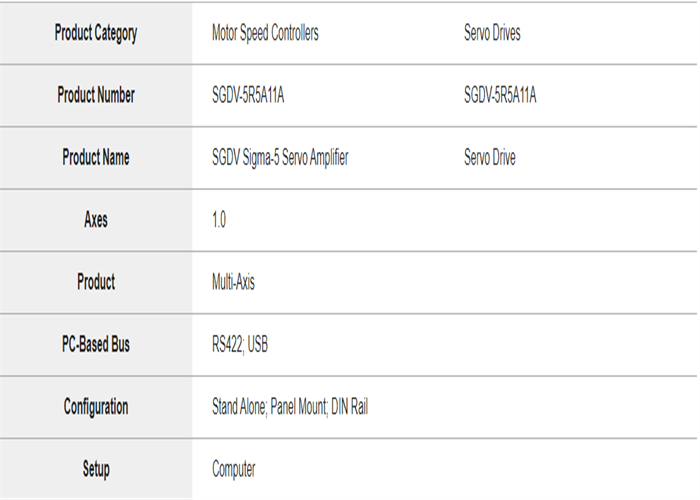Click the Product Category row label

coord(96,33)
